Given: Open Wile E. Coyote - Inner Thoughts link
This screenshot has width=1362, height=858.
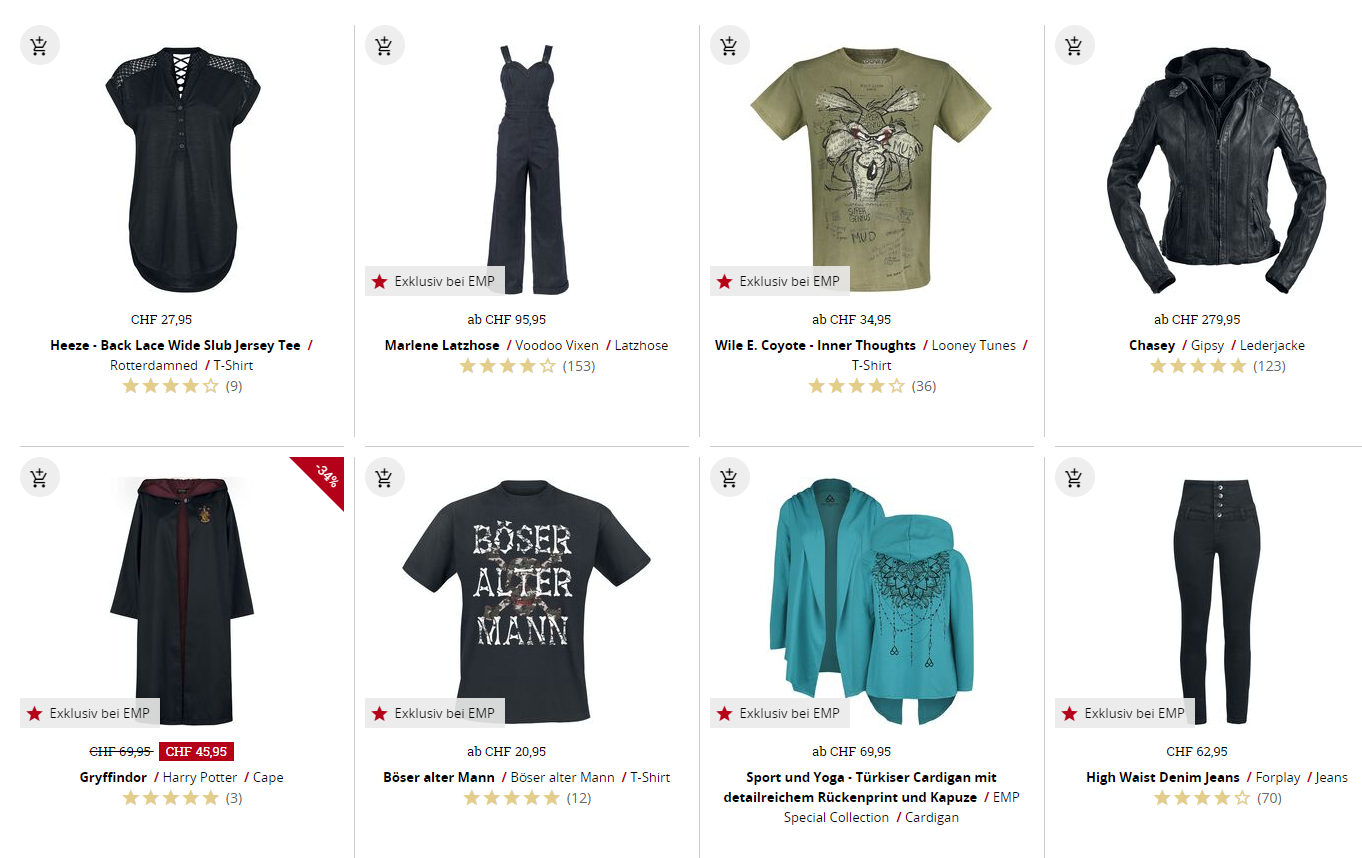Looking at the screenshot, I should point(815,345).
